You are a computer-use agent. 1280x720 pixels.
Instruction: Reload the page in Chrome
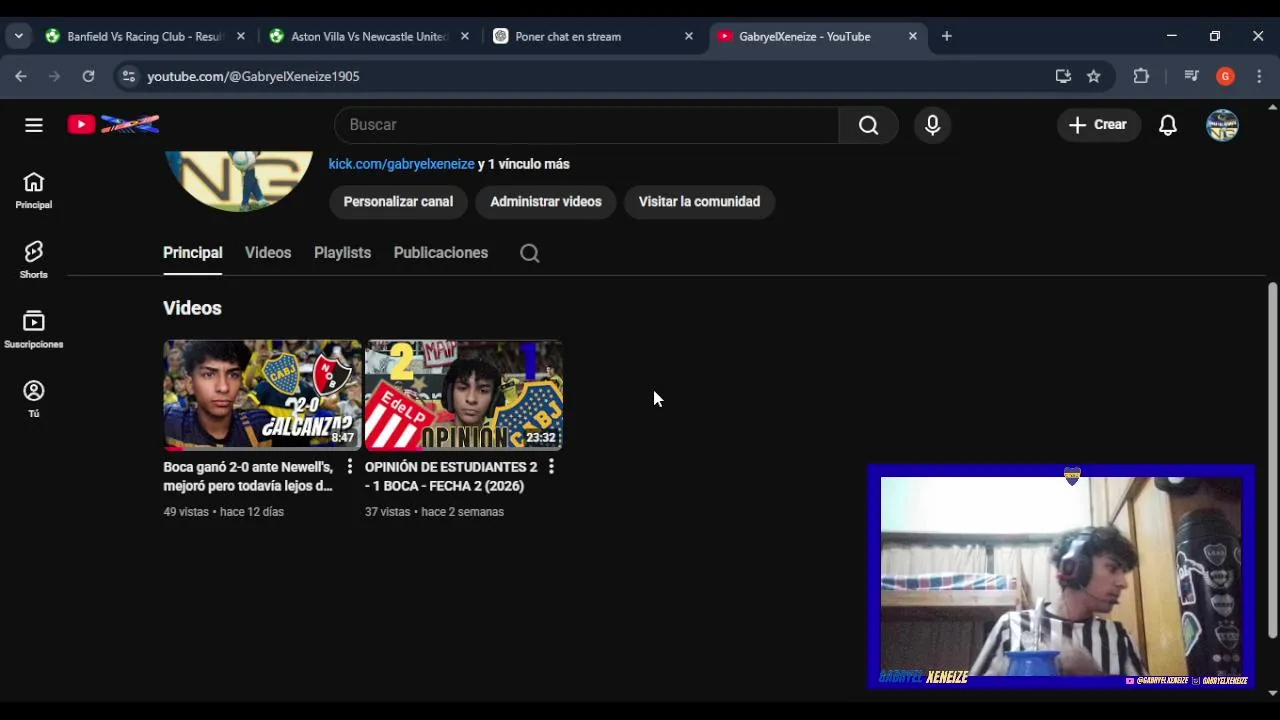point(88,76)
